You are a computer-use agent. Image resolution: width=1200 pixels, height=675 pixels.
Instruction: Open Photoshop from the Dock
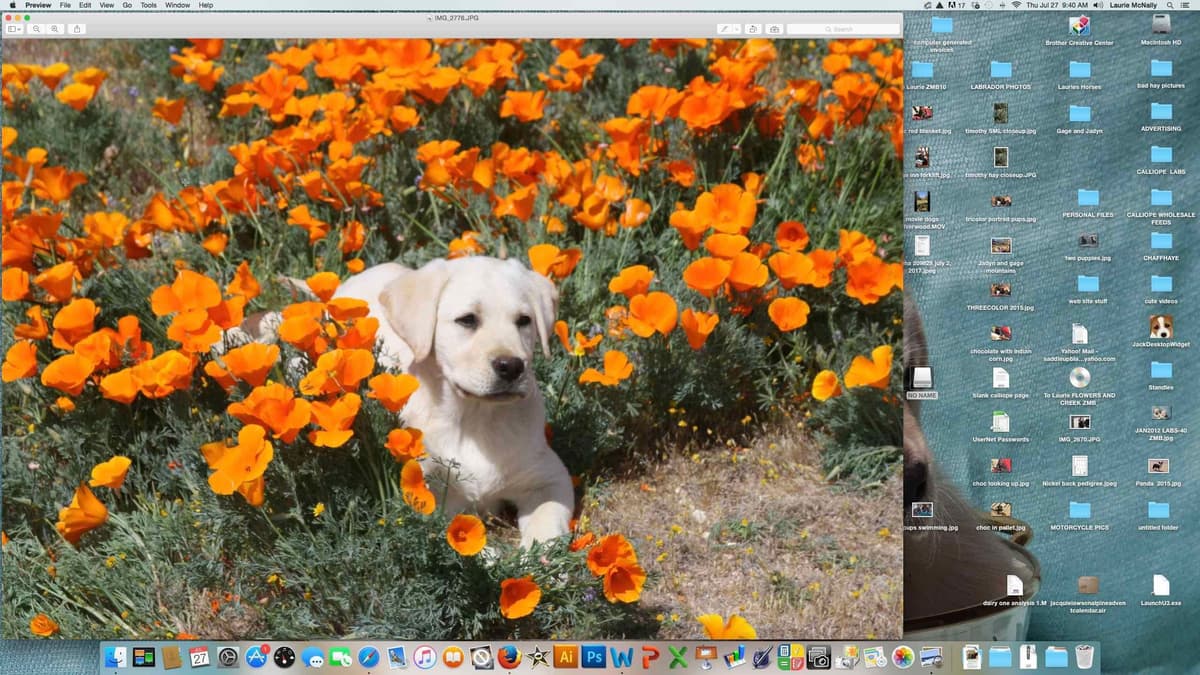point(594,657)
